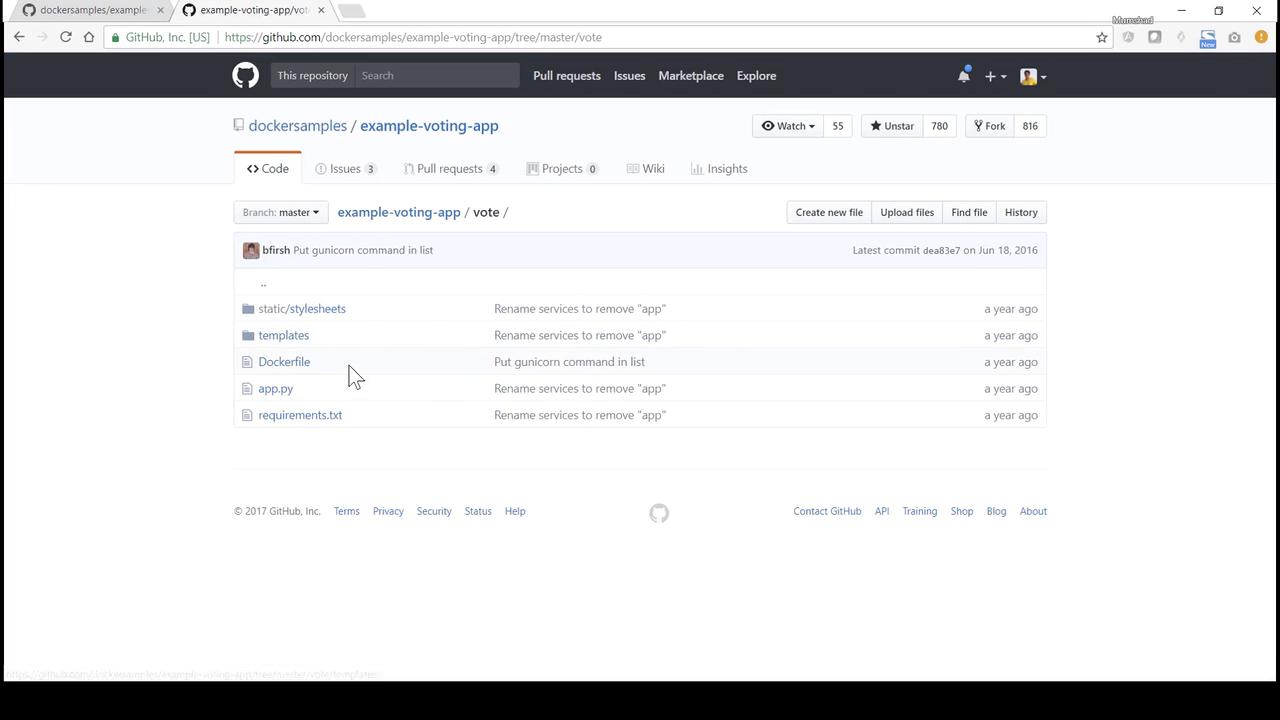The height and width of the screenshot is (720, 1280).
Task: Open the app.py file
Action: point(276,389)
